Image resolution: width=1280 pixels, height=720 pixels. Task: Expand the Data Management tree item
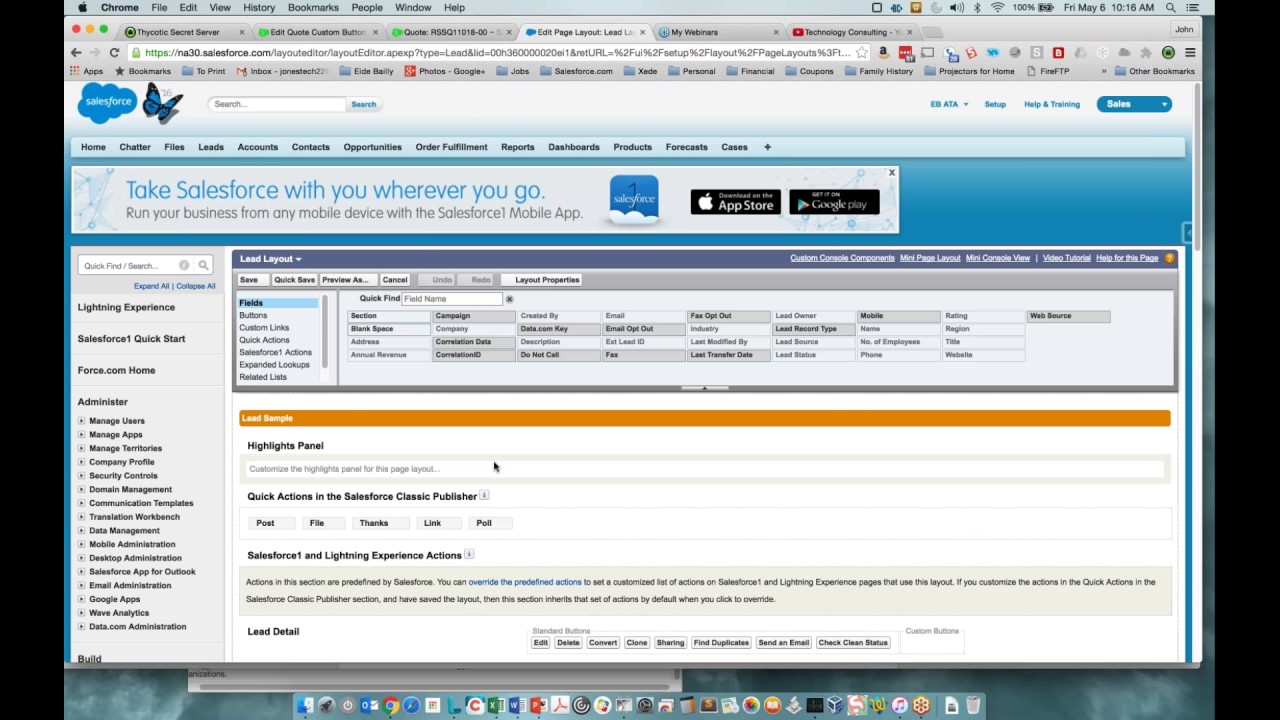point(82,530)
